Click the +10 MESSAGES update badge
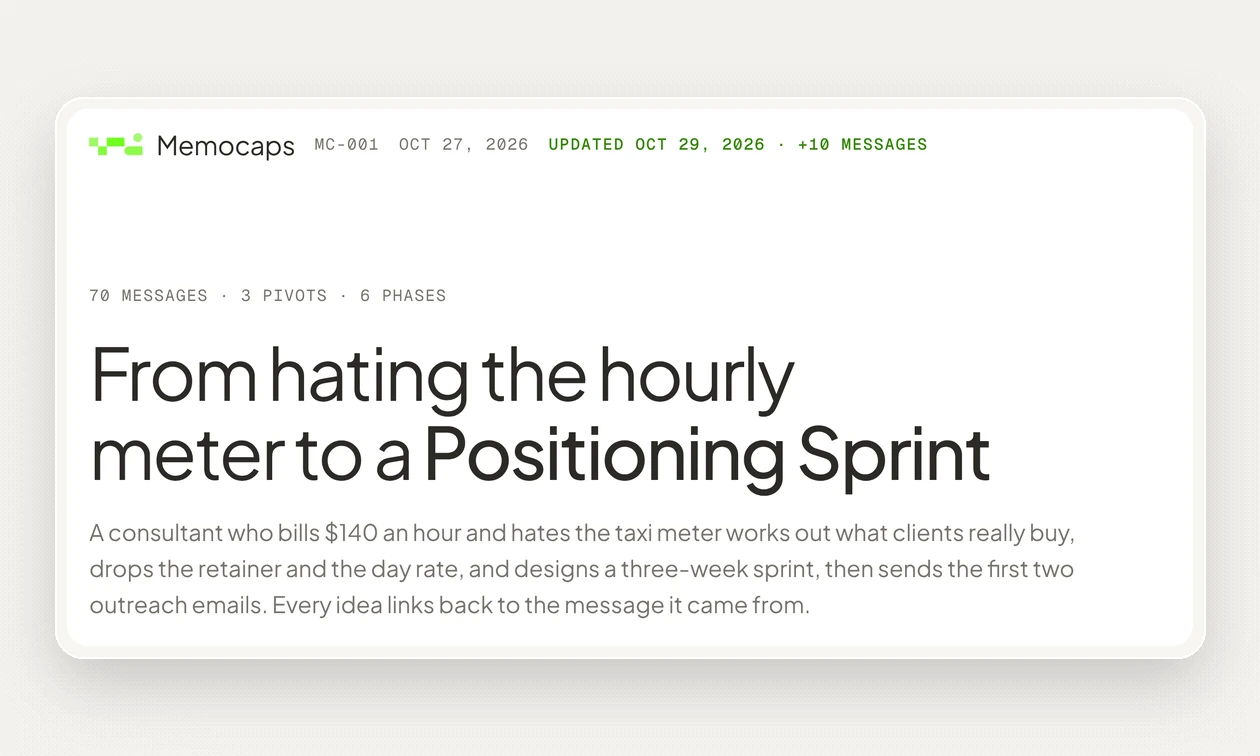 pos(862,144)
